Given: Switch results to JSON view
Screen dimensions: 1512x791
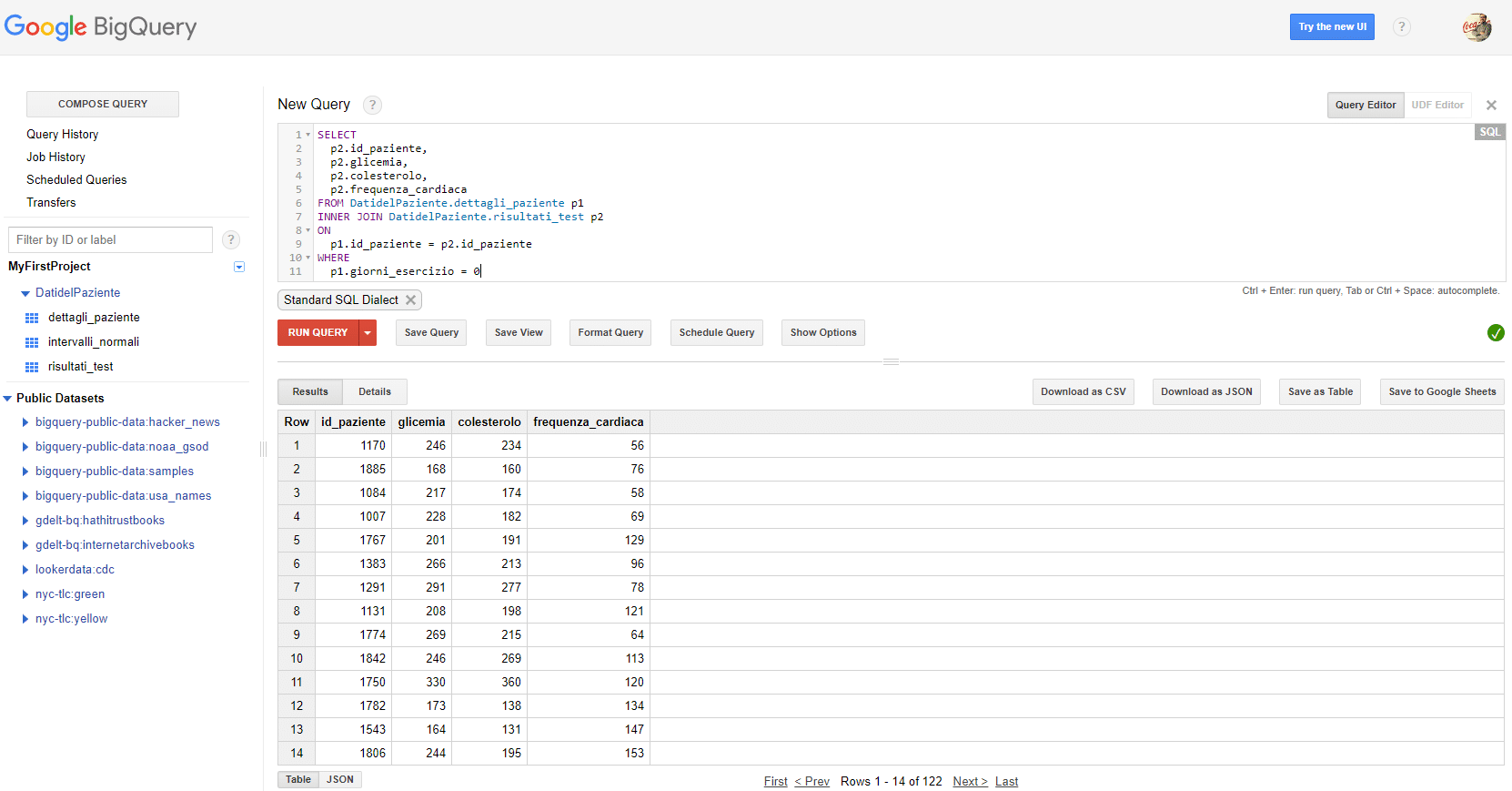Looking at the screenshot, I should [340, 779].
